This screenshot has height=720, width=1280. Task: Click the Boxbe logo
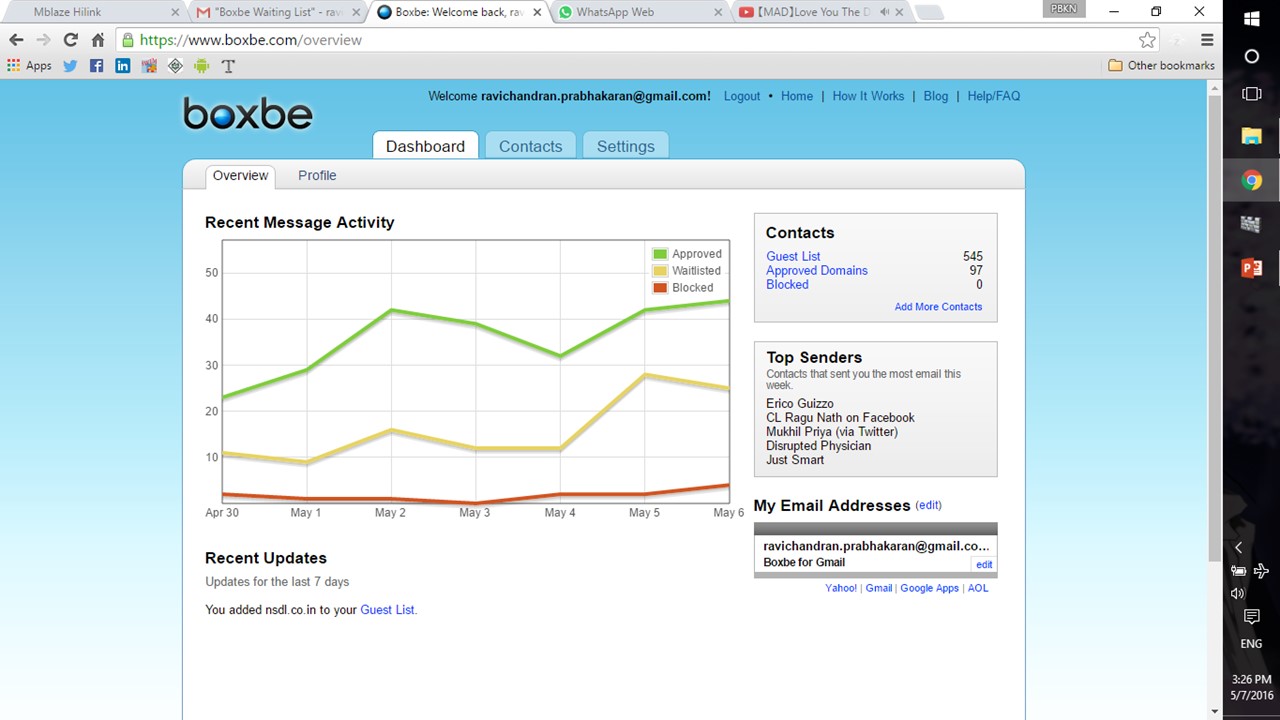pyautogui.click(x=248, y=113)
